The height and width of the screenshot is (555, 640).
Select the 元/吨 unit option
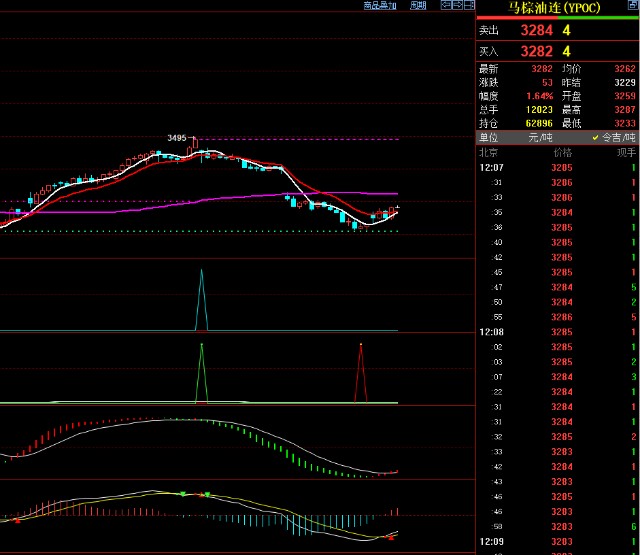(x=540, y=137)
